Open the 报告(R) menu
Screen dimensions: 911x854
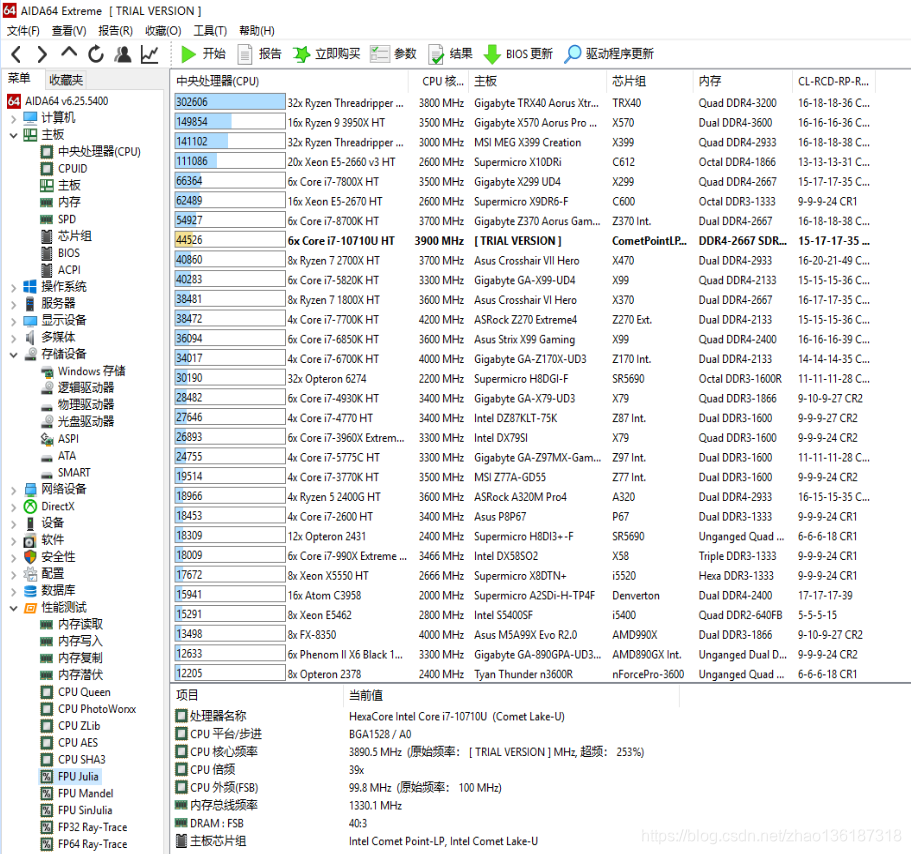[116, 31]
